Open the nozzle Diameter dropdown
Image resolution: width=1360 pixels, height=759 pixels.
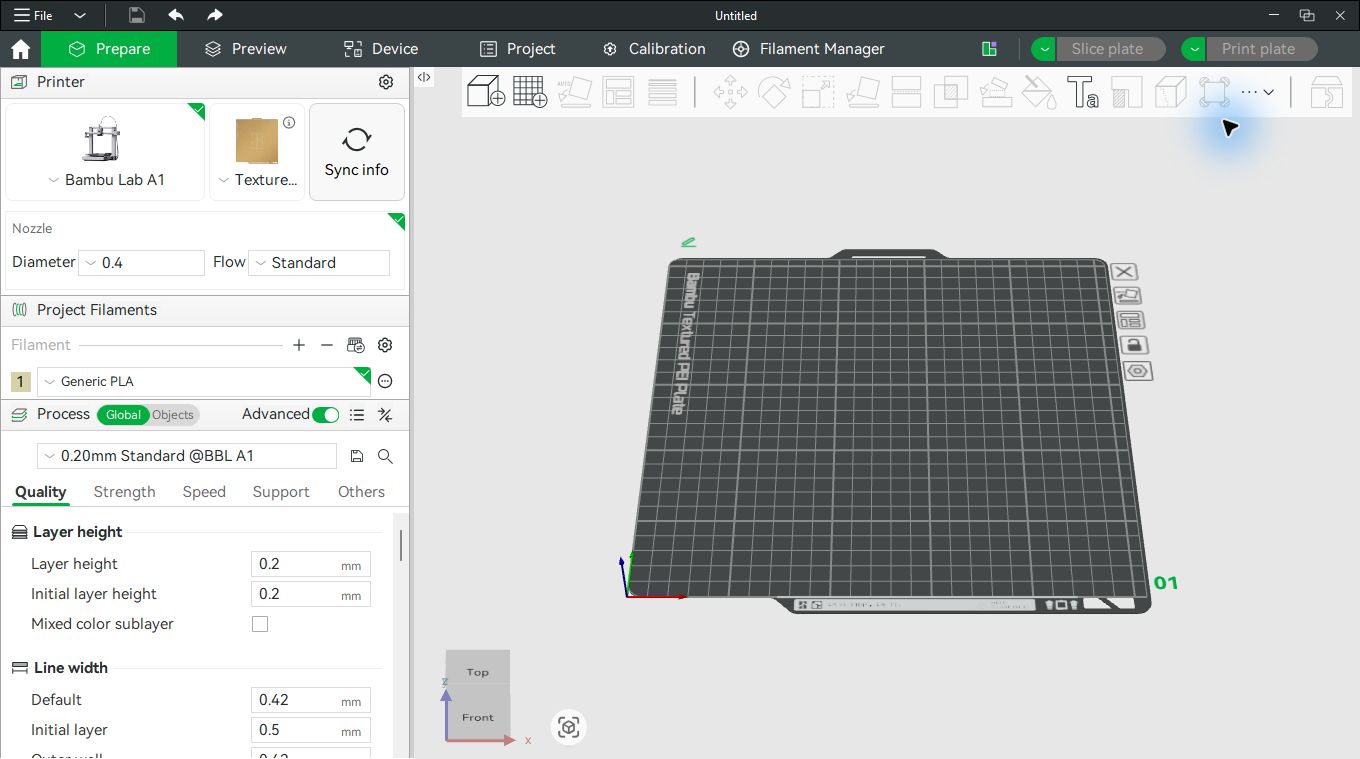tap(141, 263)
